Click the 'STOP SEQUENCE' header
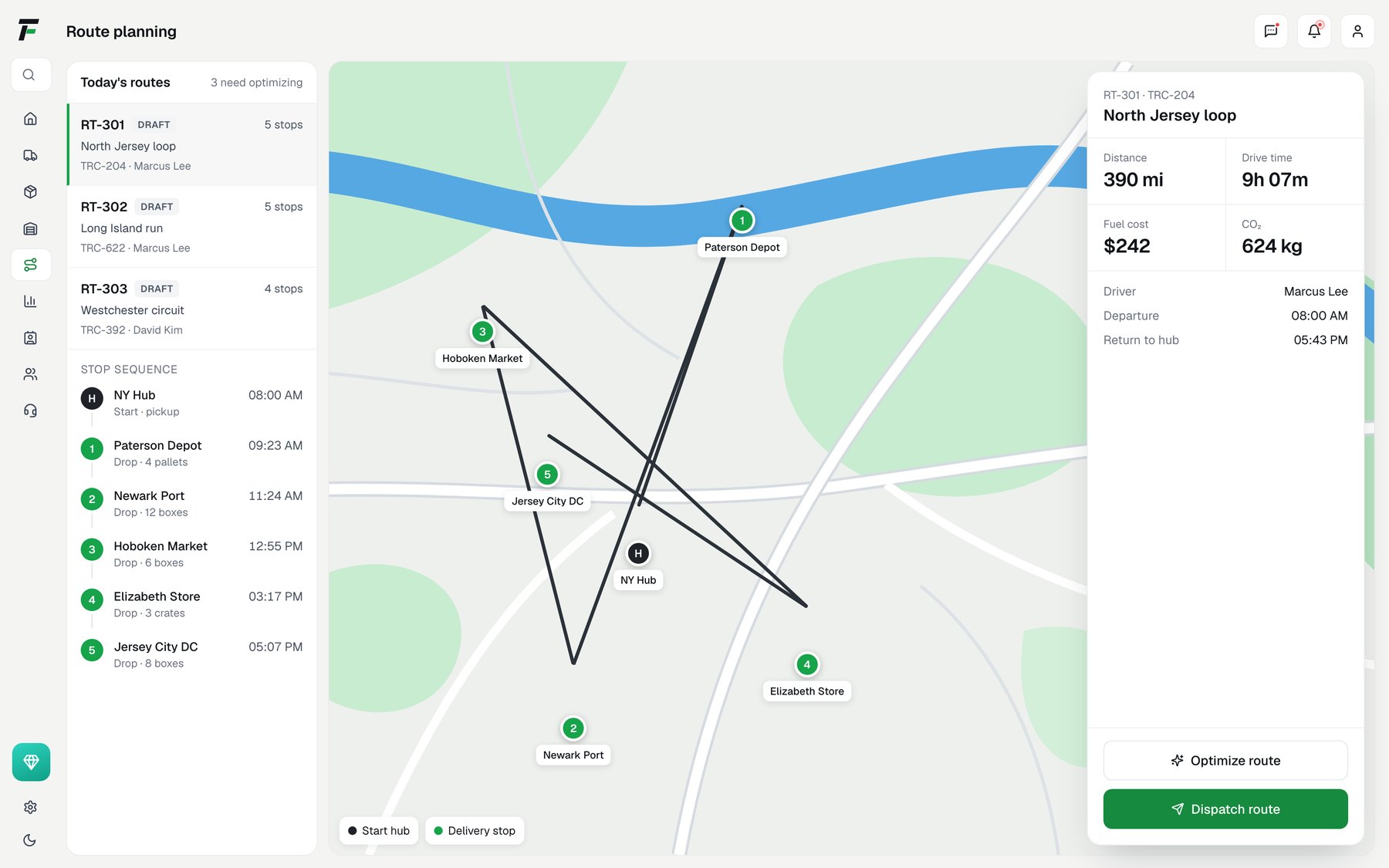Screen dimensions: 1389x868 [x=129, y=370]
